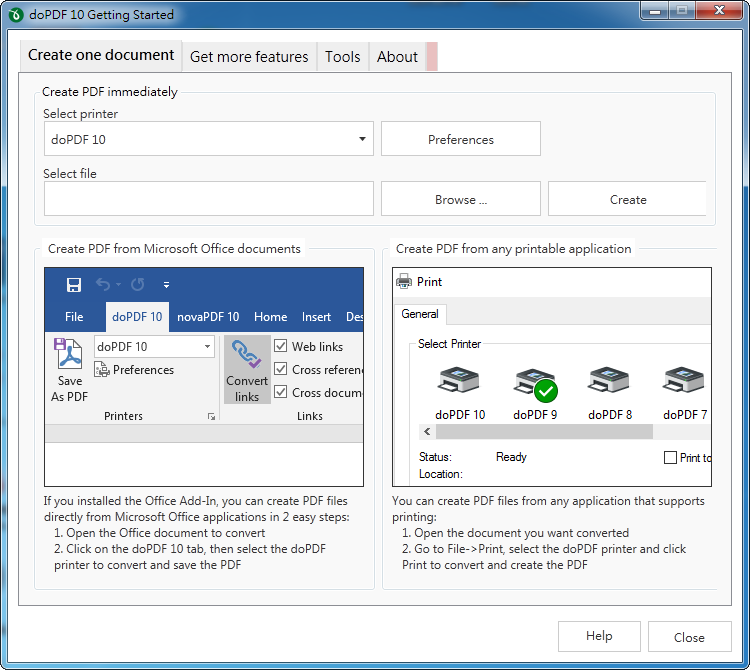Click the Create button
750x670 pixels.
click(627, 199)
